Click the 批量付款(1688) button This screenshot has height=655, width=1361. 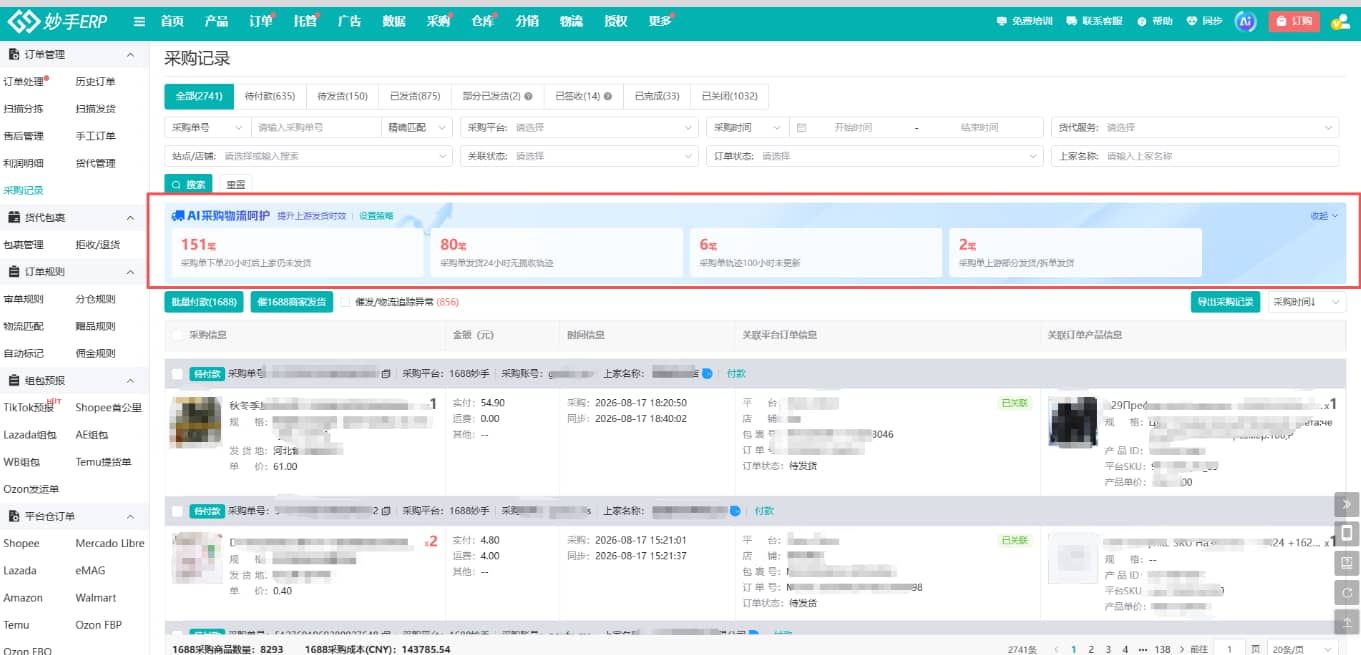[x=204, y=302]
